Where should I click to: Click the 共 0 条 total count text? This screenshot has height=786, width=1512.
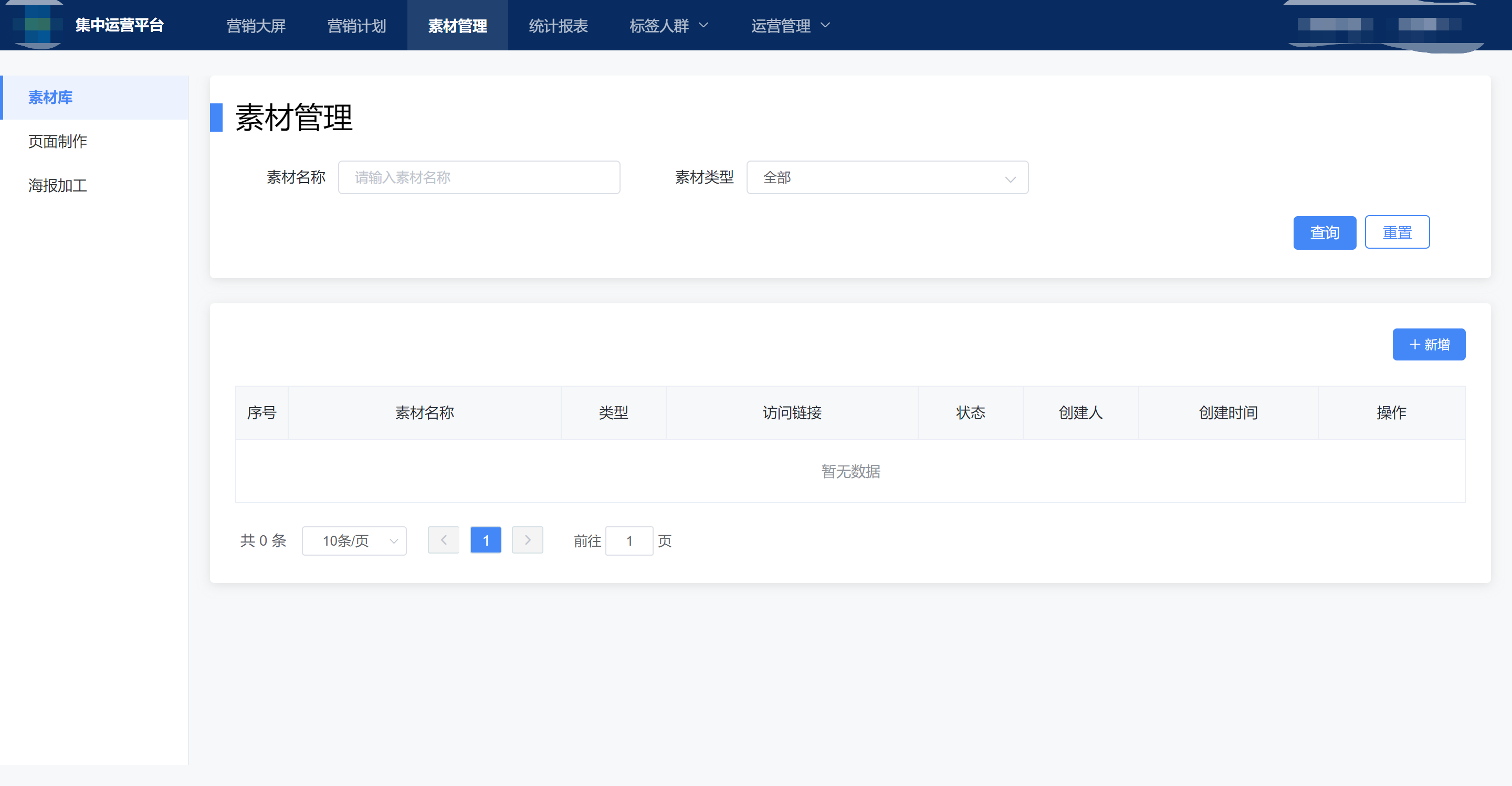point(263,540)
